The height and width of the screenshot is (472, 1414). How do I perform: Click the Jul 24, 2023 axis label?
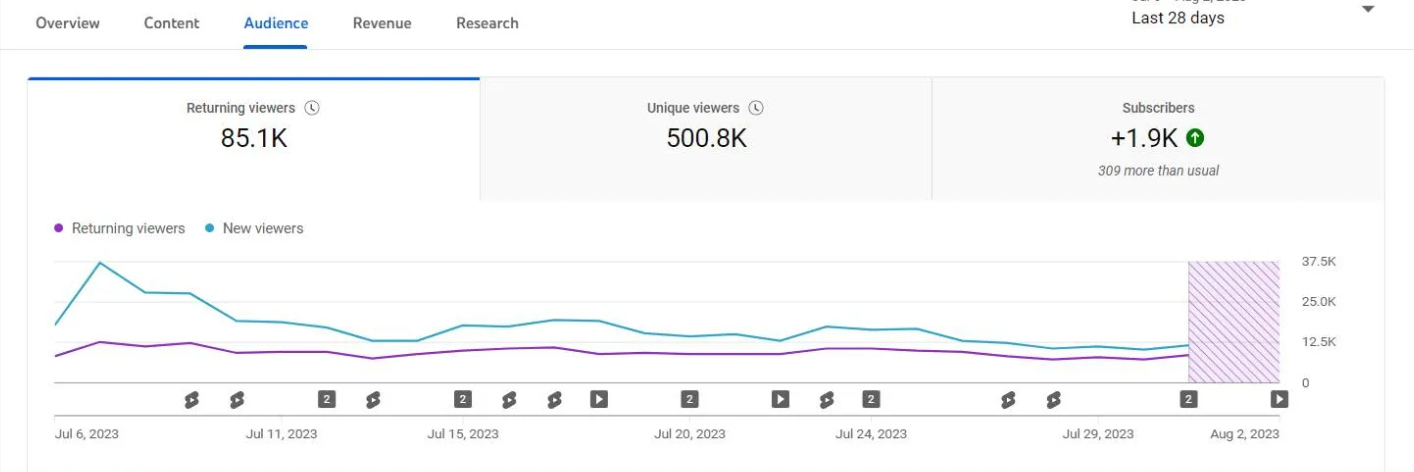click(x=871, y=434)
